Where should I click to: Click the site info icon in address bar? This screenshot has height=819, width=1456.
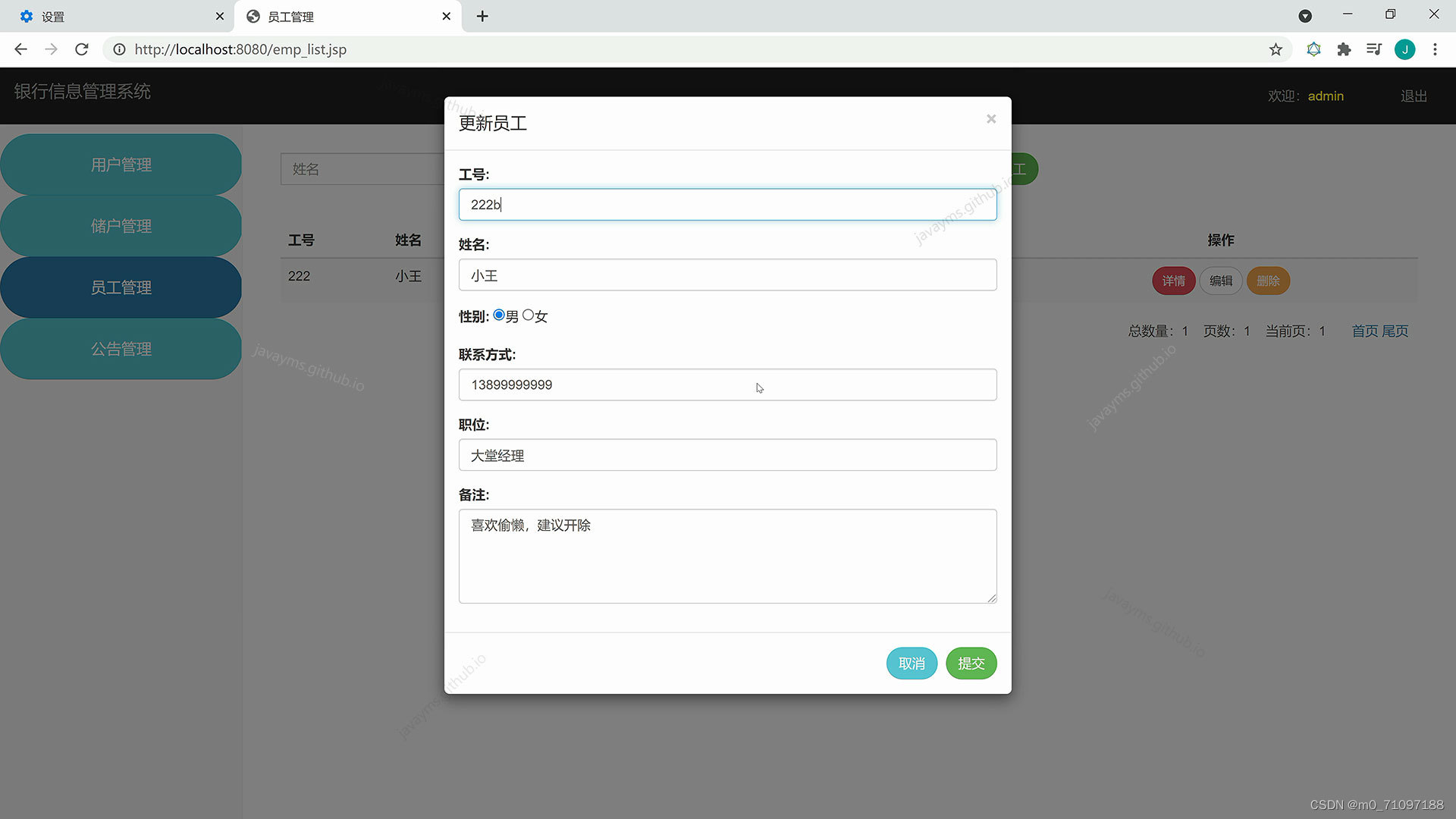(119, 49)
